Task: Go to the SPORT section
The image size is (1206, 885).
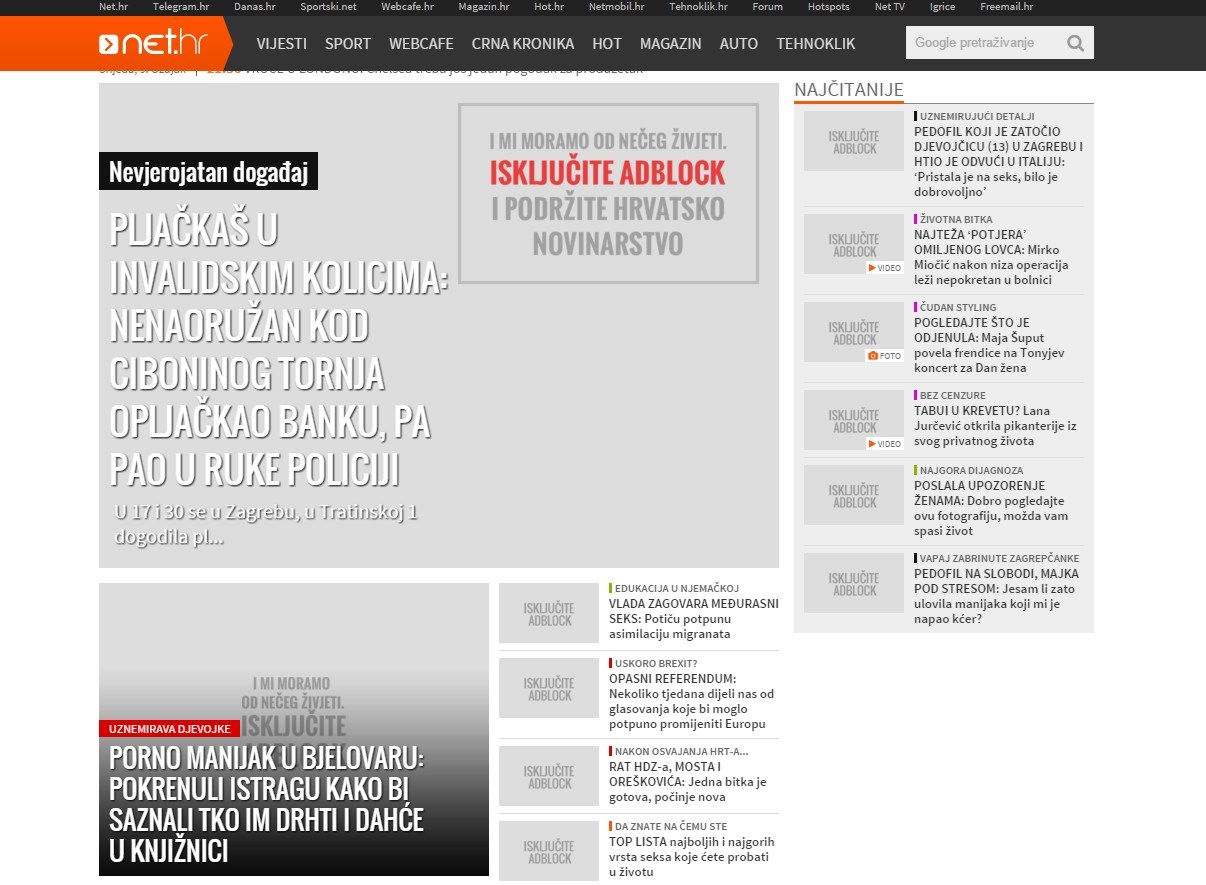Action: (347, 44)
